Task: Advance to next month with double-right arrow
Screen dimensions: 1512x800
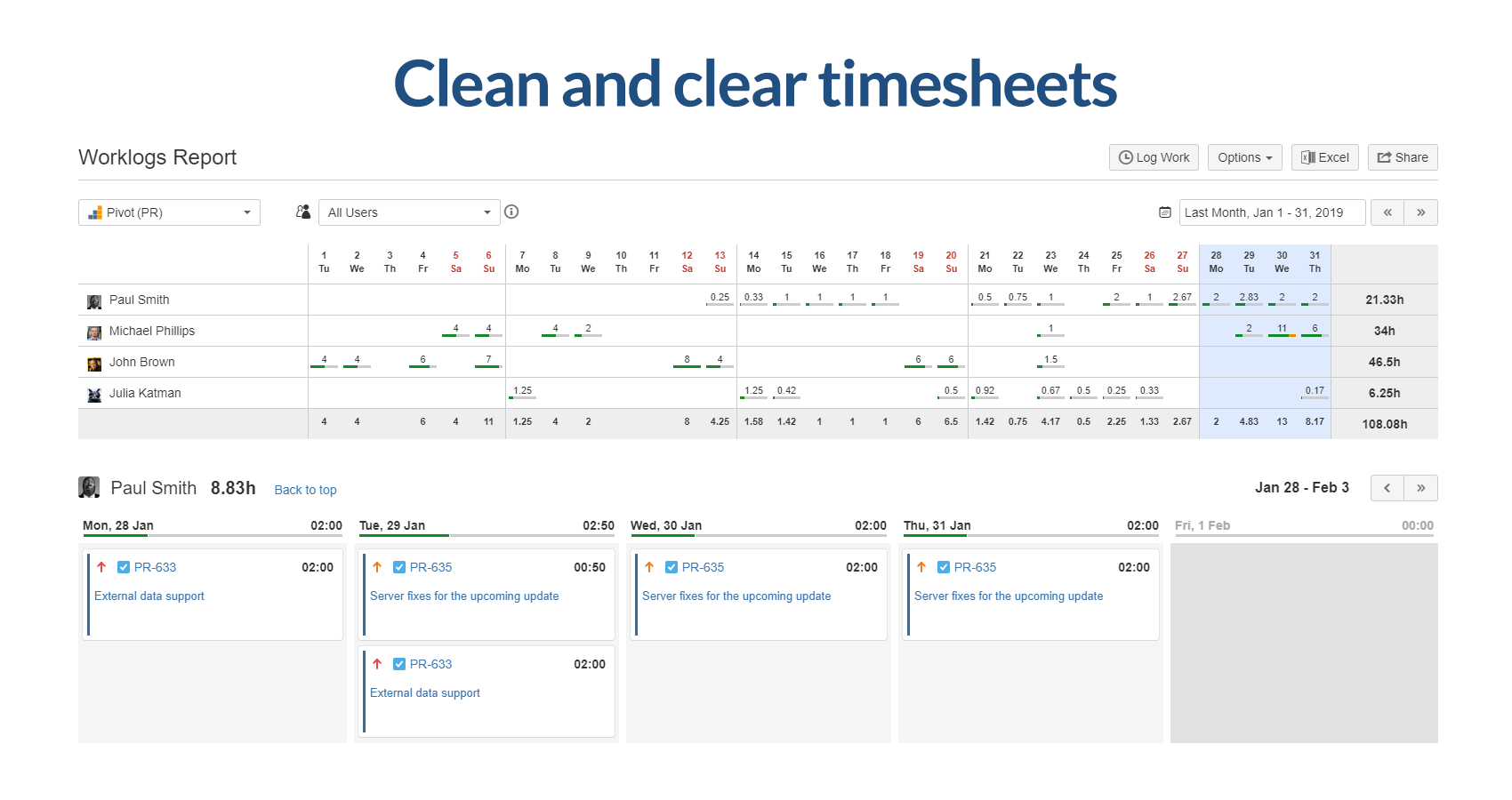Action: 1420,212
